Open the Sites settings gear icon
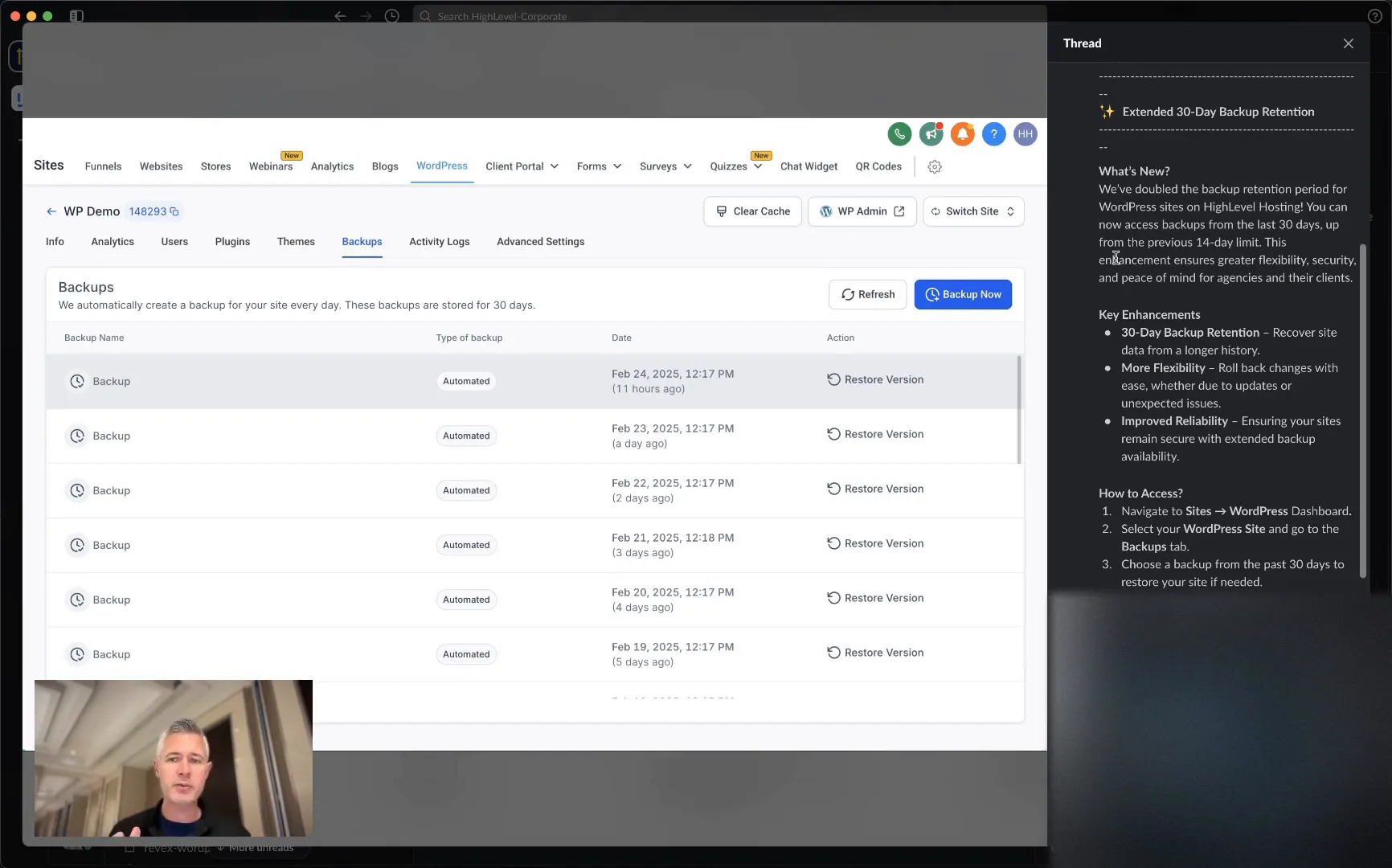The height and width of the screenshot is (868, 1392). click(934, 166)
